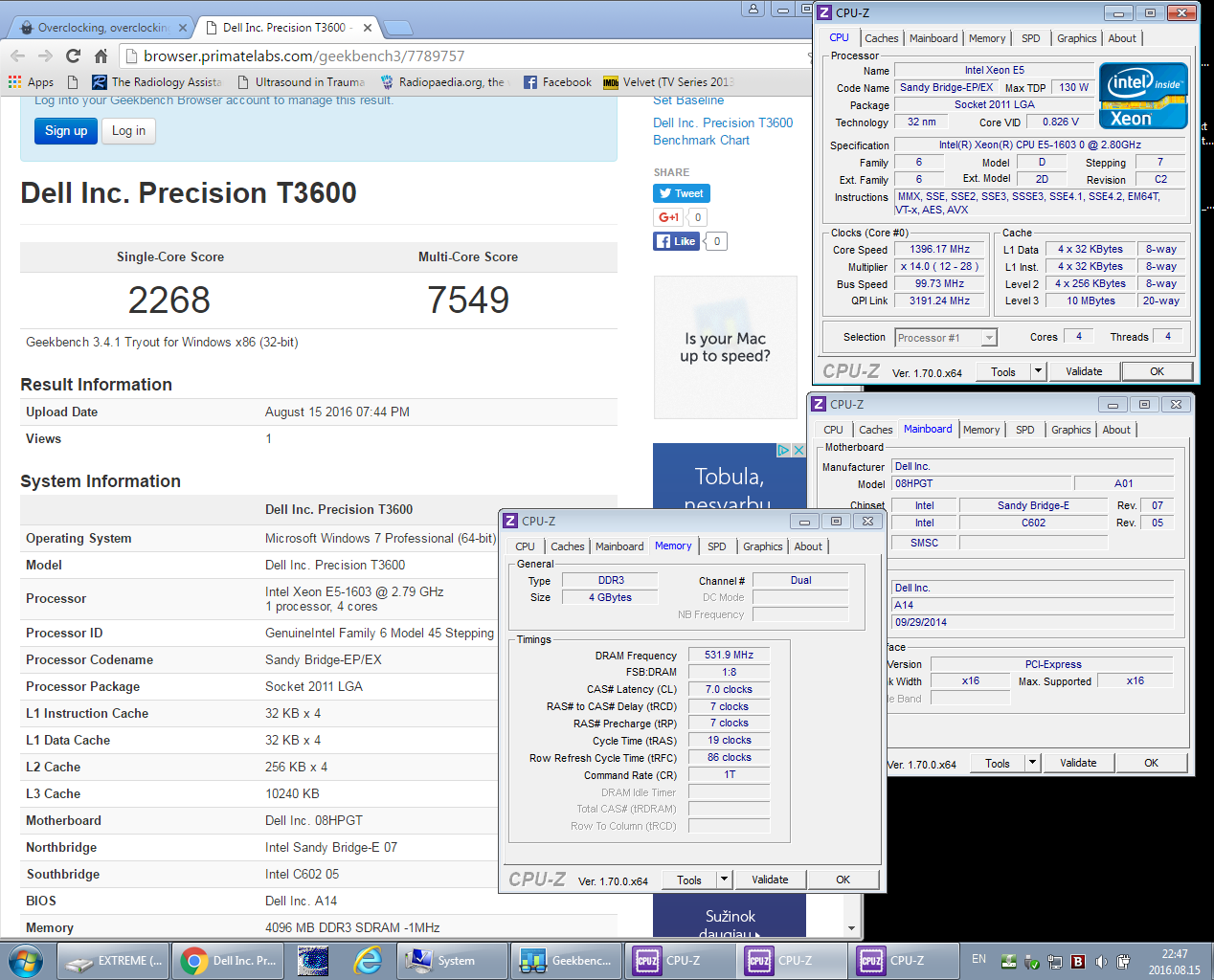Click the Tools button in the Memory window
Image resolution: width=1214 pixels, height=980 pixels.
(689, 880)
